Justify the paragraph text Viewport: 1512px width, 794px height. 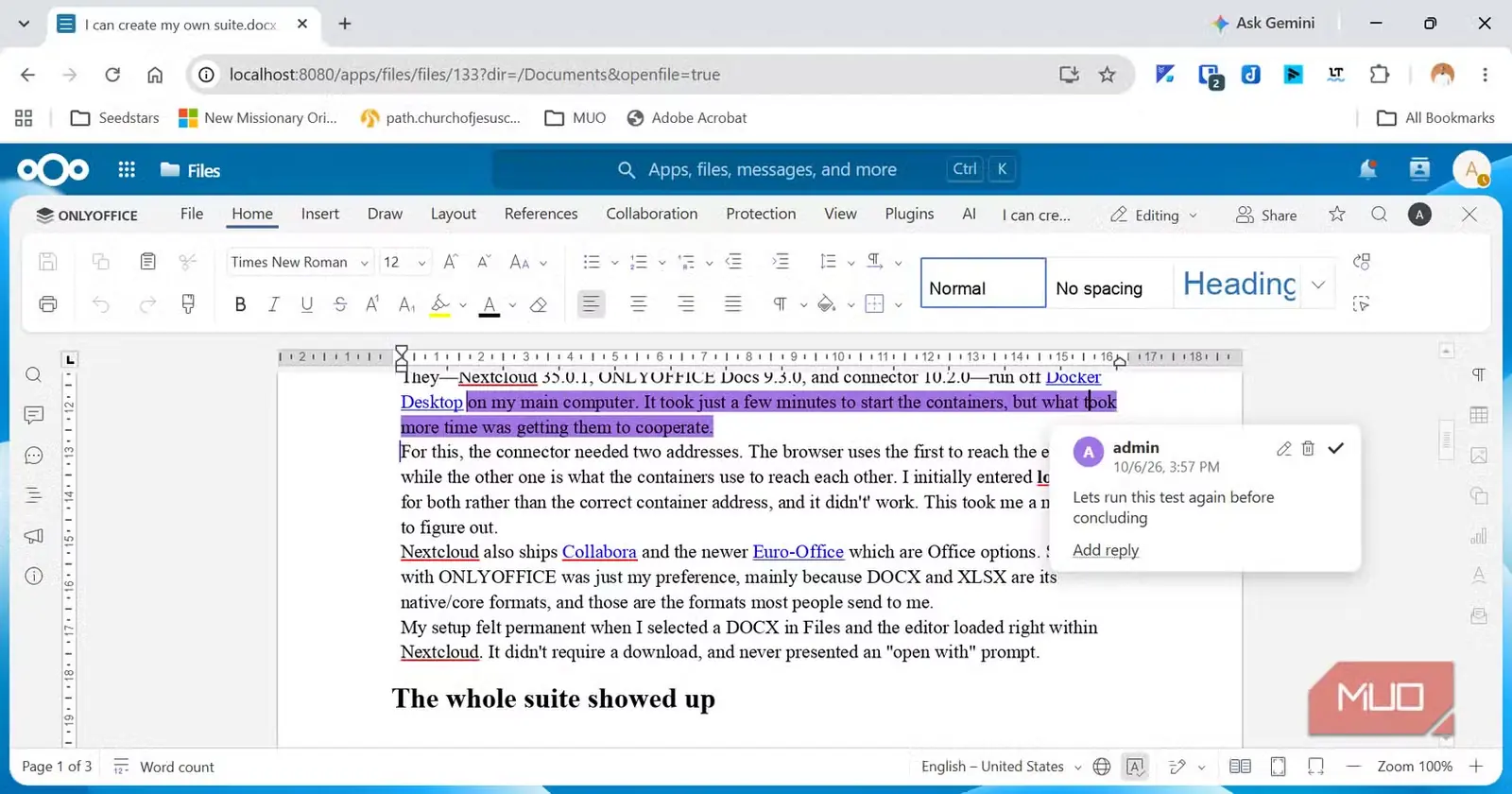[733, 304]
